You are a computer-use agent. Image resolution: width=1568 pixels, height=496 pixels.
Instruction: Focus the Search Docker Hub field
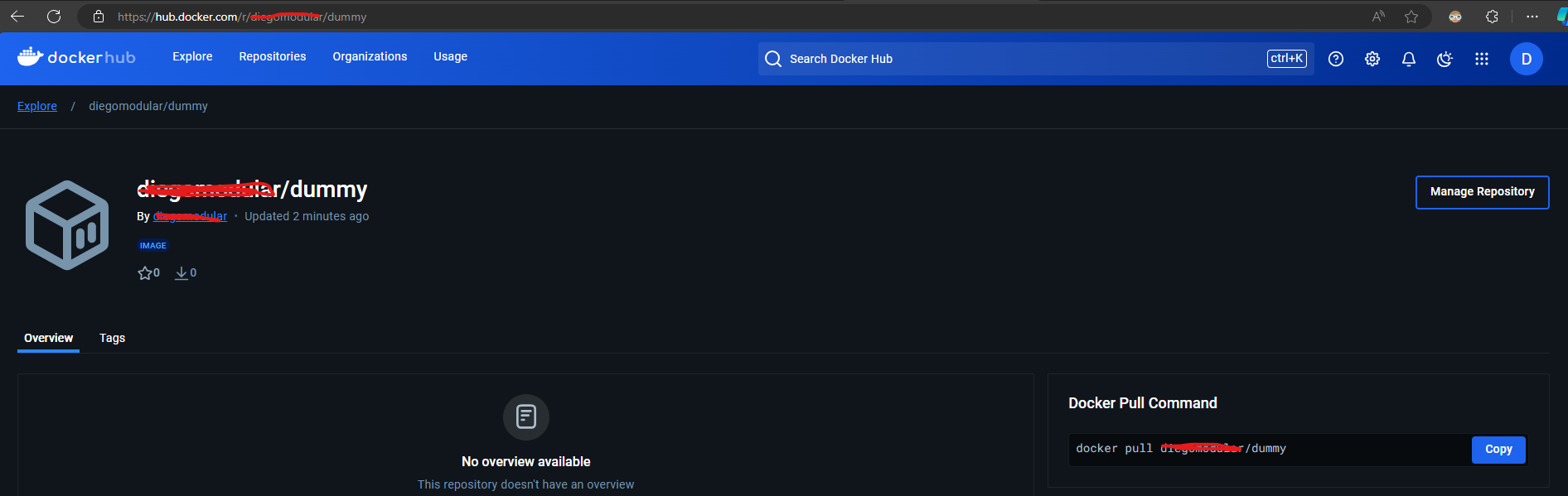tap(1019, 59)
